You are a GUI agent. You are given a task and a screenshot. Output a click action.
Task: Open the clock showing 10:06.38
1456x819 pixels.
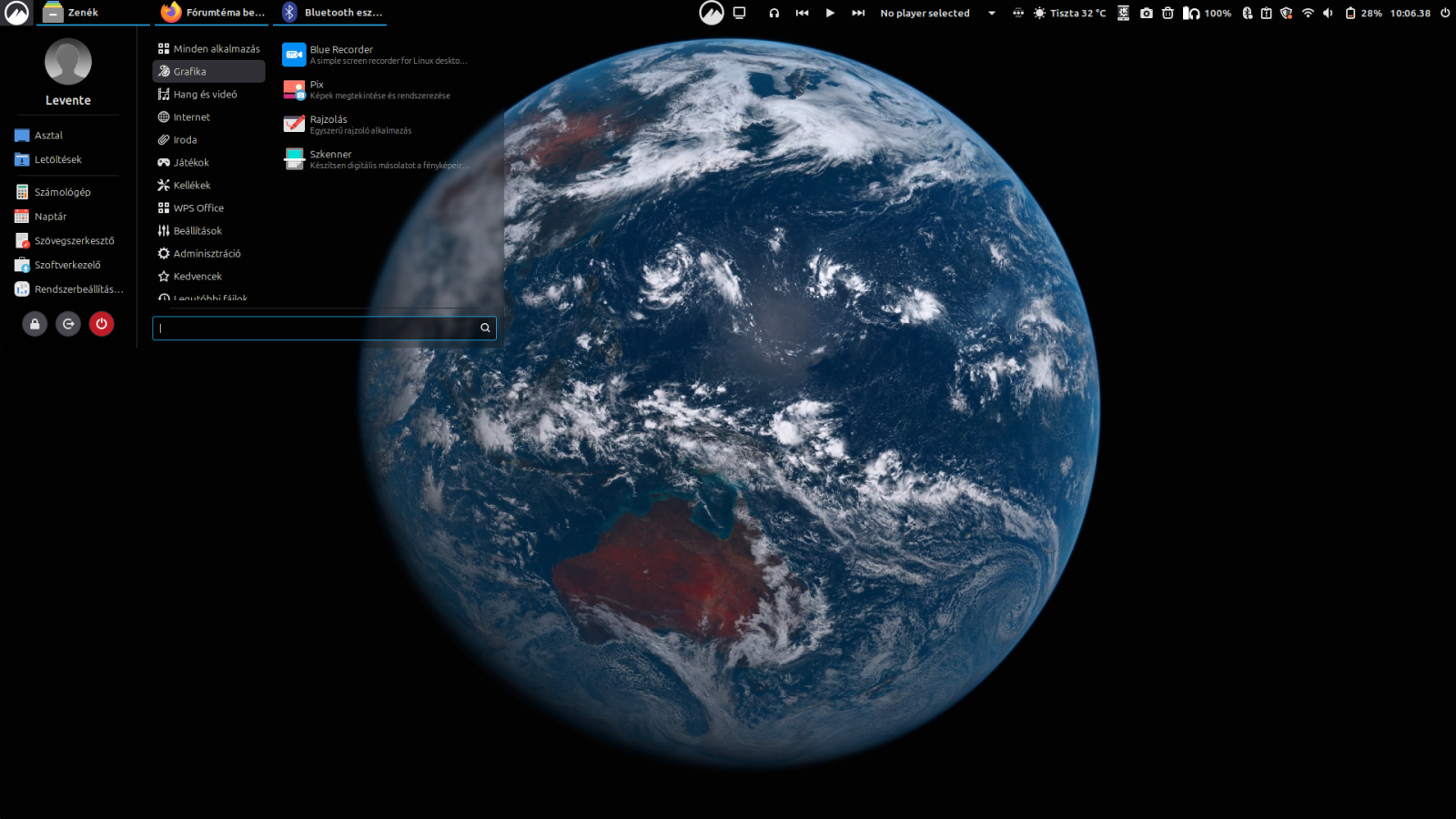pos(1410,13)
